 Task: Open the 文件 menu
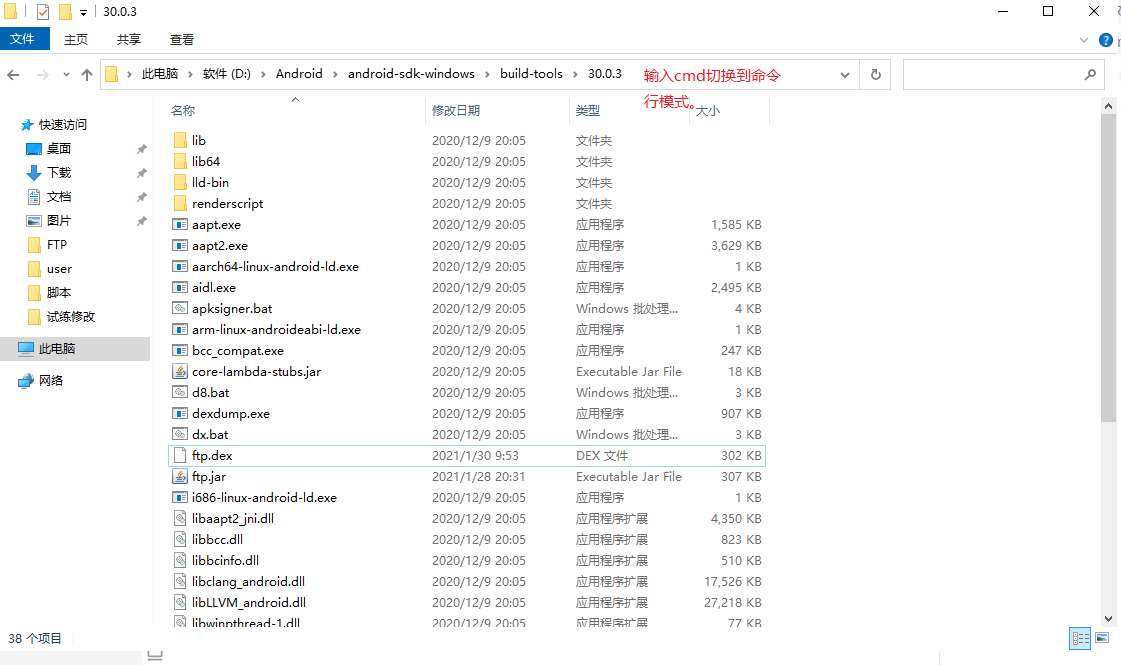25,39
